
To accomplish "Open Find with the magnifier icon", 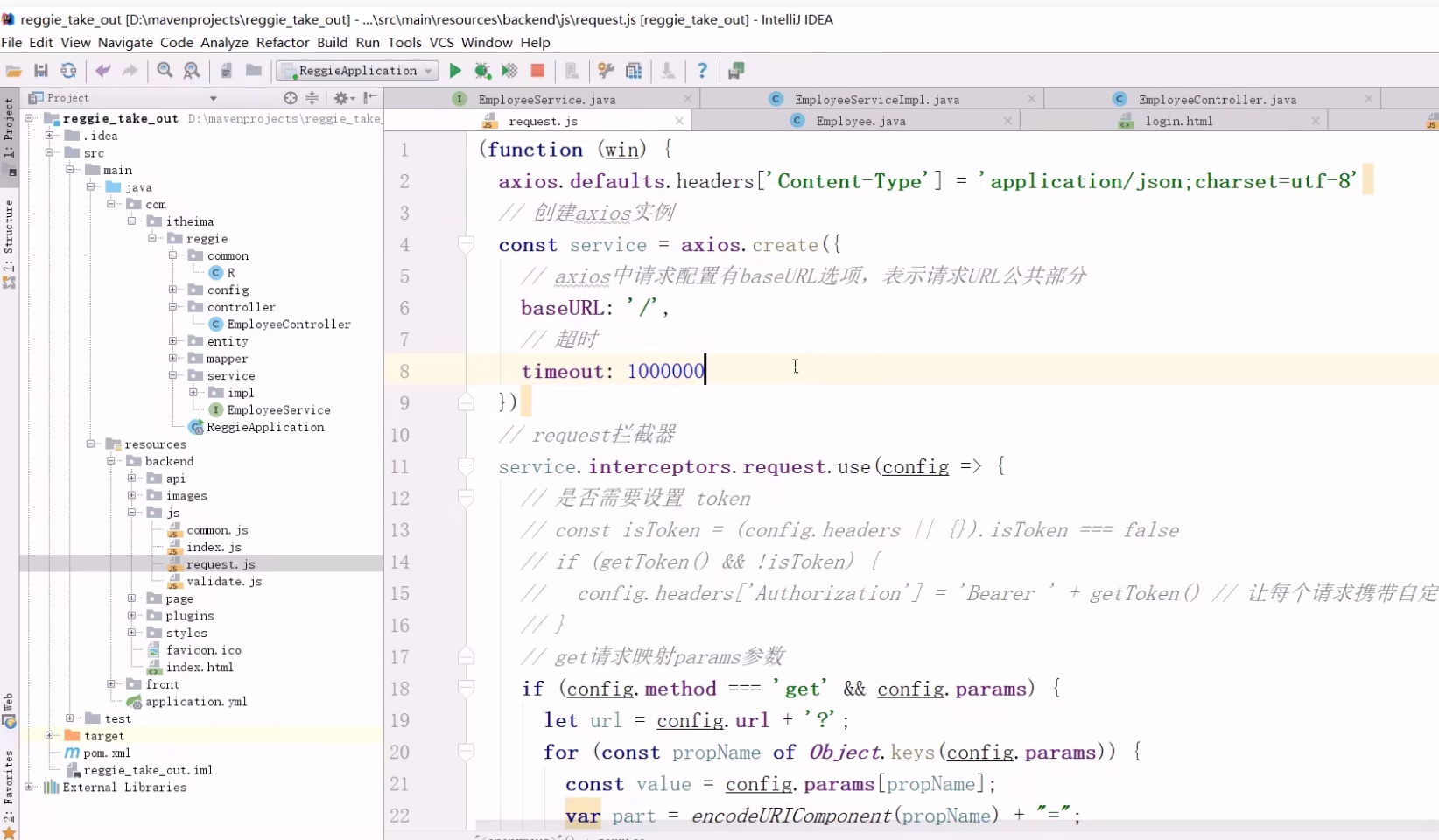I will pyautogui.click(x=165, y=71).
